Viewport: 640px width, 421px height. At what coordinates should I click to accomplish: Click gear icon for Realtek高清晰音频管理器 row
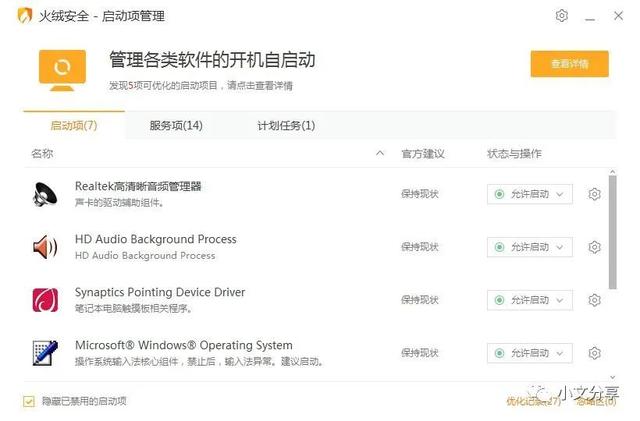coord(594,194)
